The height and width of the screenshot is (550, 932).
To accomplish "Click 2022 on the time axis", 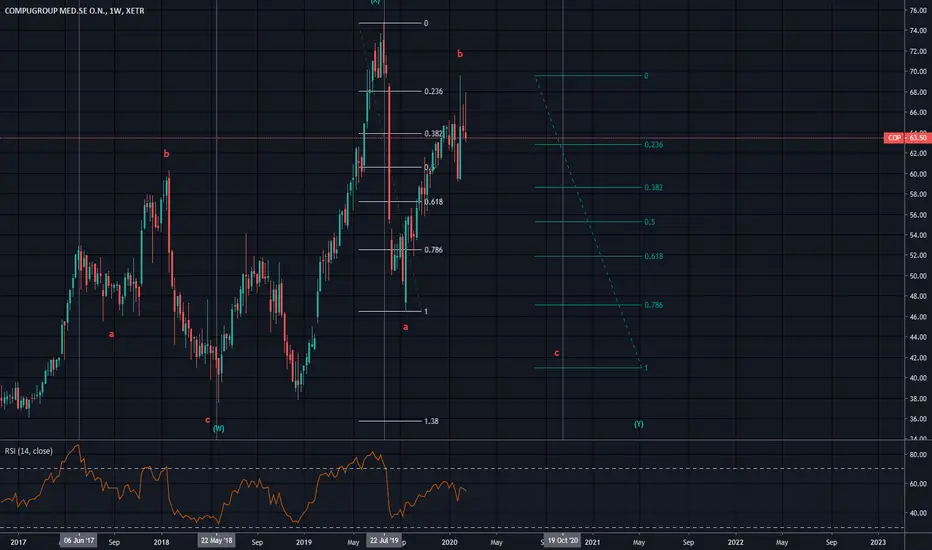I will pyautogui.click(x=735, y=542).
